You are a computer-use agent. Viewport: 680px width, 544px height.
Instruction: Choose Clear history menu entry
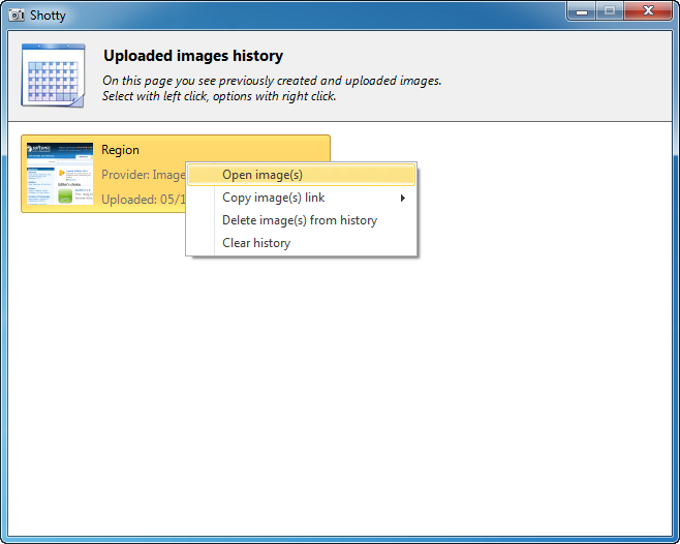pyautogui.click(x=301, y=243)
